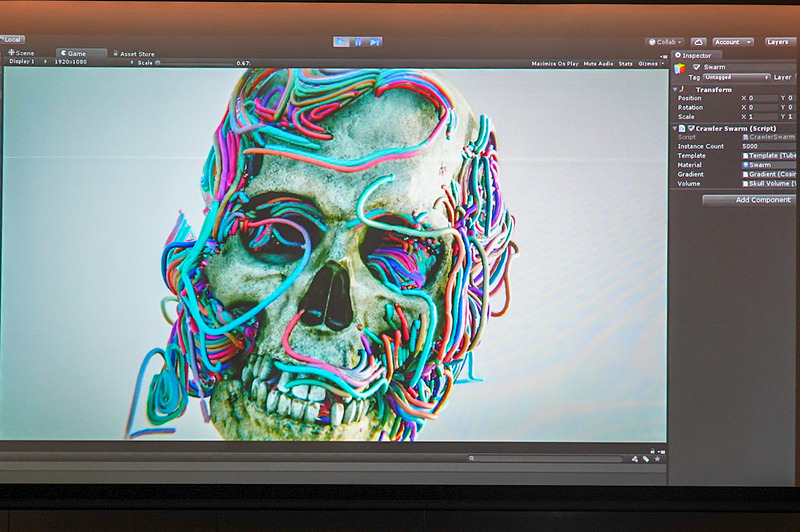
Task: Click the CrawlerSwarm Script reference field
Action: pos(769,137)
